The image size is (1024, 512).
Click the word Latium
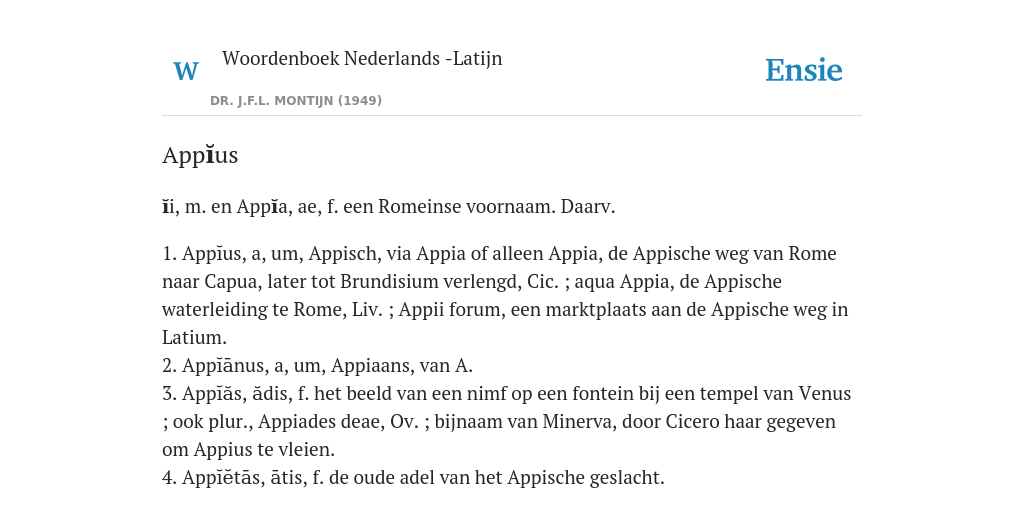pyautogui.click(x=192, y=338)
